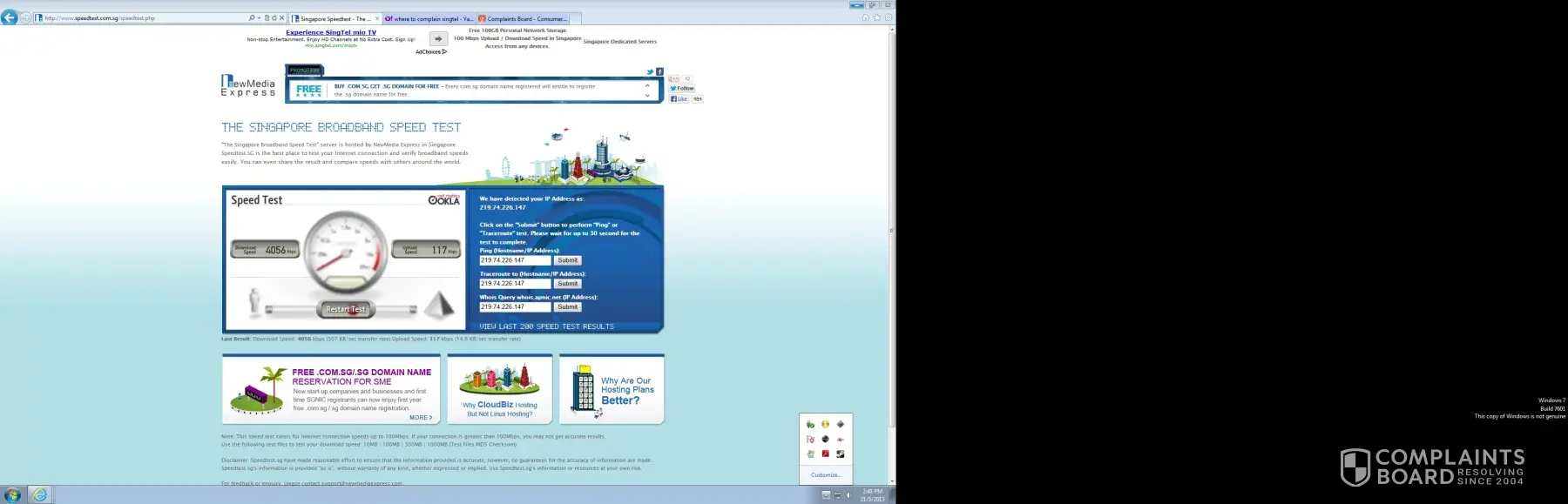The image size is (1568, 504).
Task: Open the Facebook icon above promotion banner
Action: [x=659, y=72]
